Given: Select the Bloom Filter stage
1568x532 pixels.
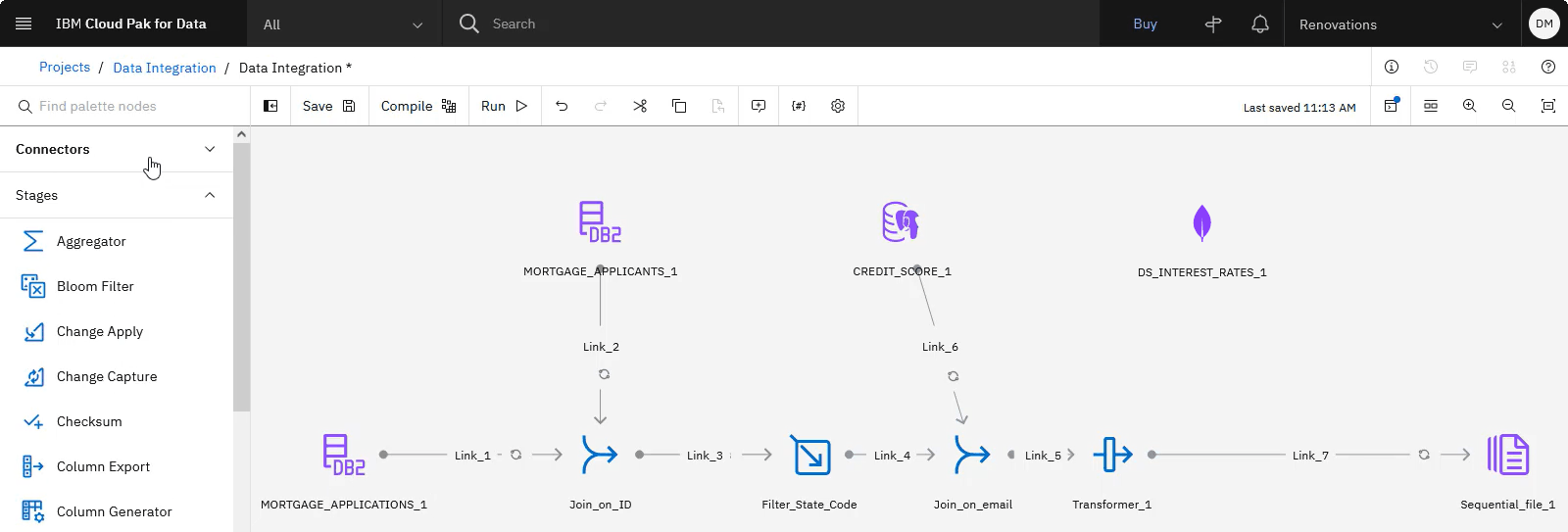Looking at the screenshot, I should pyautogui.click(x=117, y=286).
